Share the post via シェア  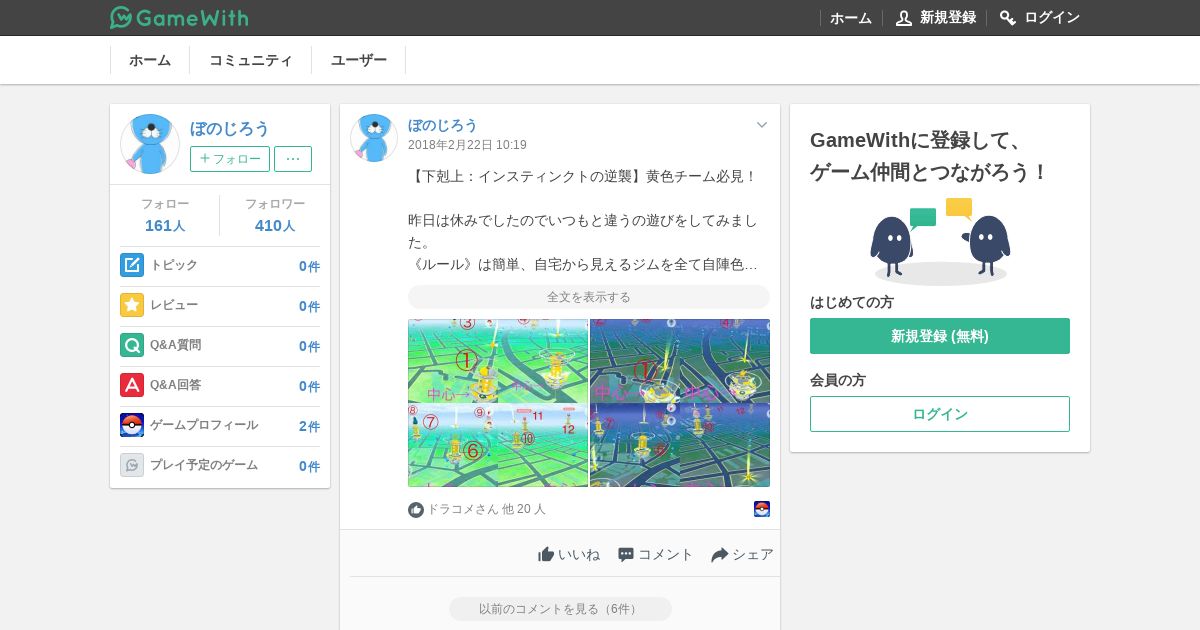click(742, 554)
